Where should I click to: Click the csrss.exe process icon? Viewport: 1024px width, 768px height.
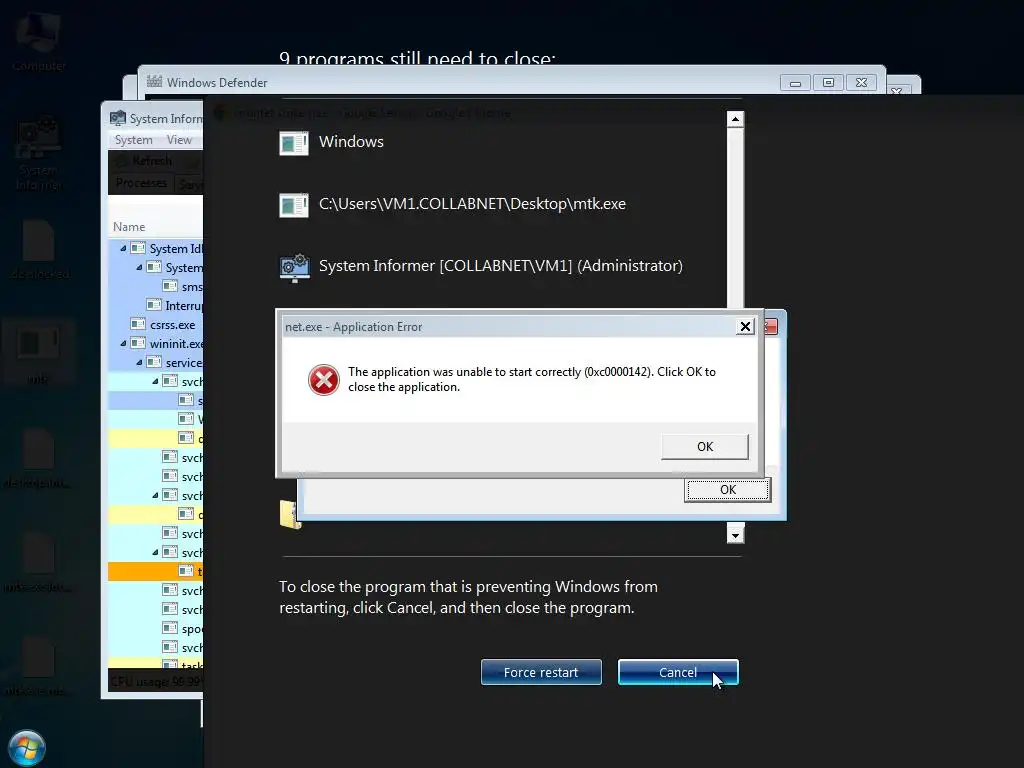(138, 324)
